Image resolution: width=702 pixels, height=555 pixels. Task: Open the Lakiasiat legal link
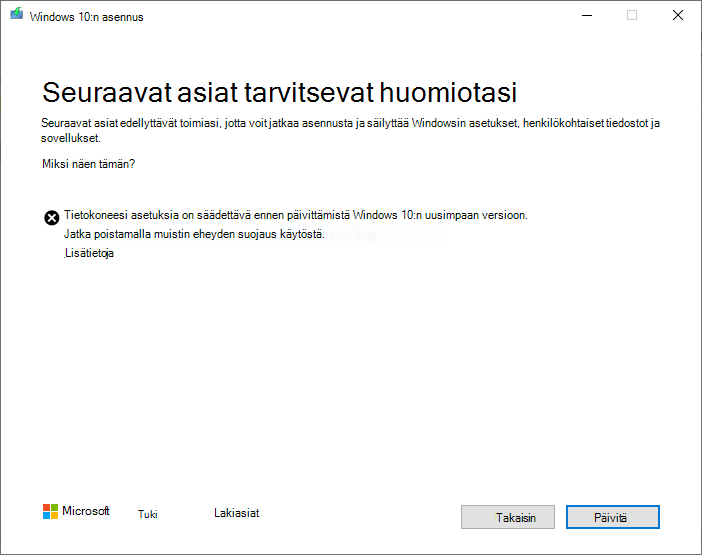coord(236,513)
